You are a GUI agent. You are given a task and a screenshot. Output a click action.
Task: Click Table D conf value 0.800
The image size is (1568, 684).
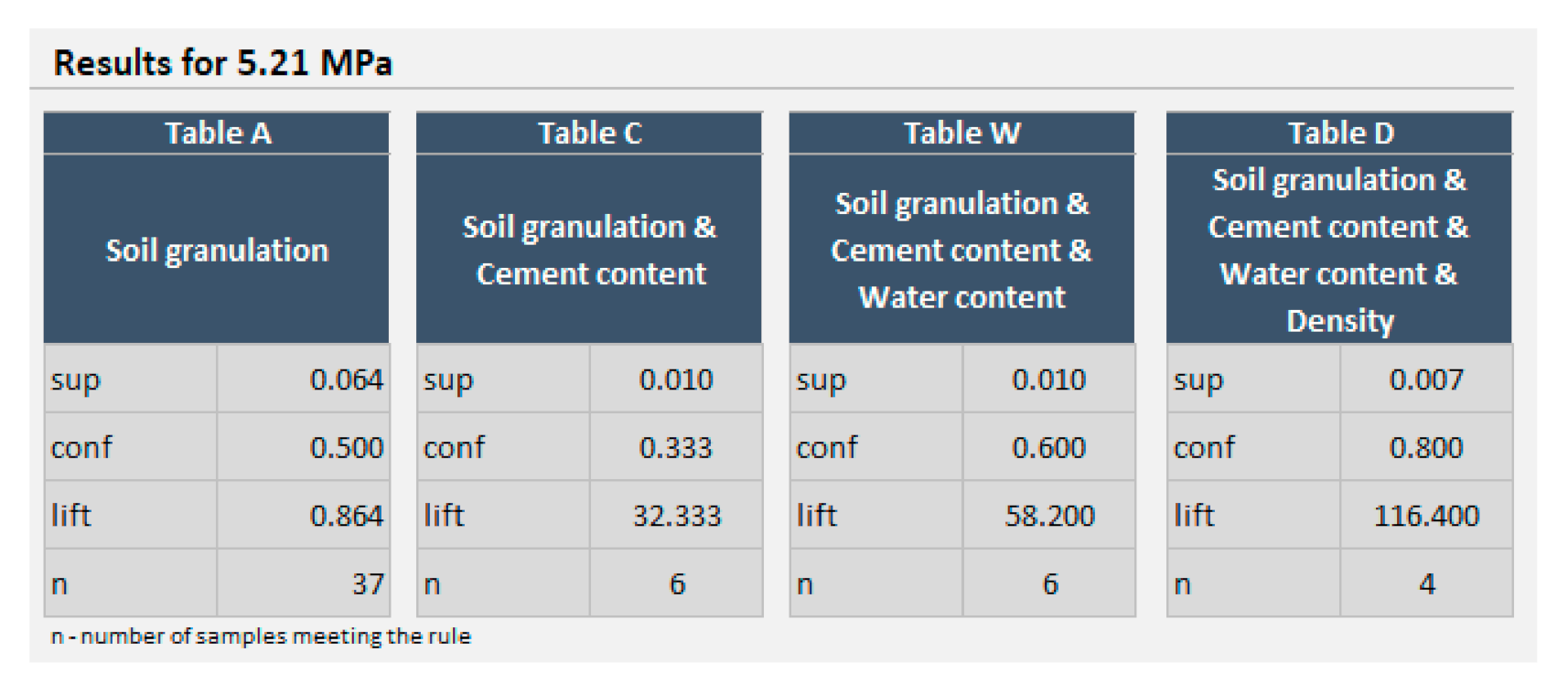click(x=1425, y=447)
